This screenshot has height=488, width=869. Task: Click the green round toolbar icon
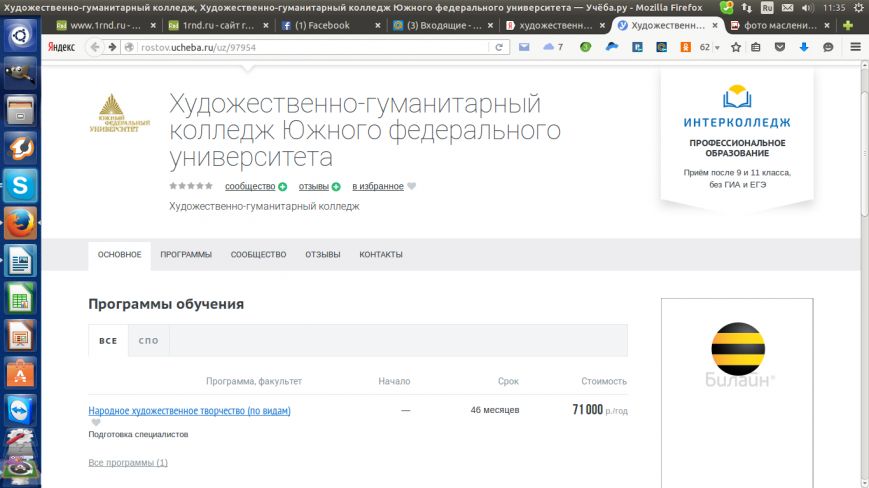pos(585,47)
